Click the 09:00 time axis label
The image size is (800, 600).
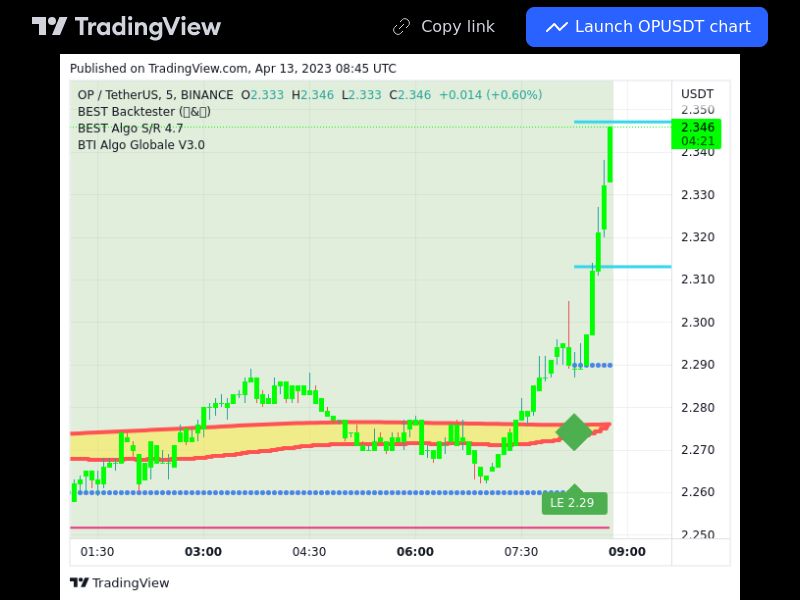pyautogui.click(x=627, y=552)
